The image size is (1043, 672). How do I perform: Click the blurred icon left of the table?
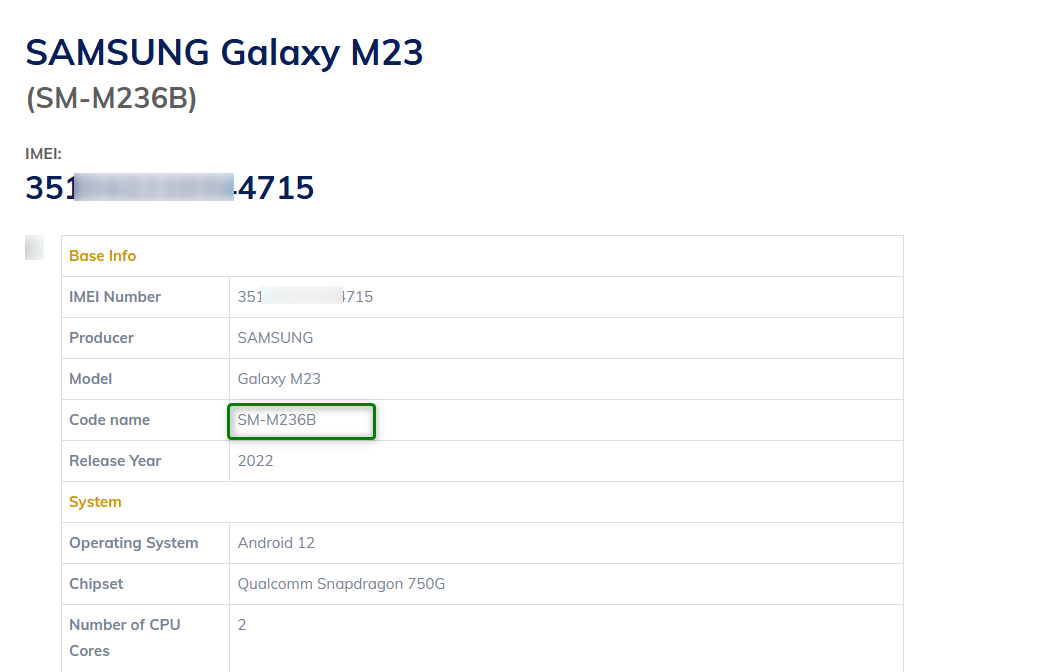tap(34, 247)
